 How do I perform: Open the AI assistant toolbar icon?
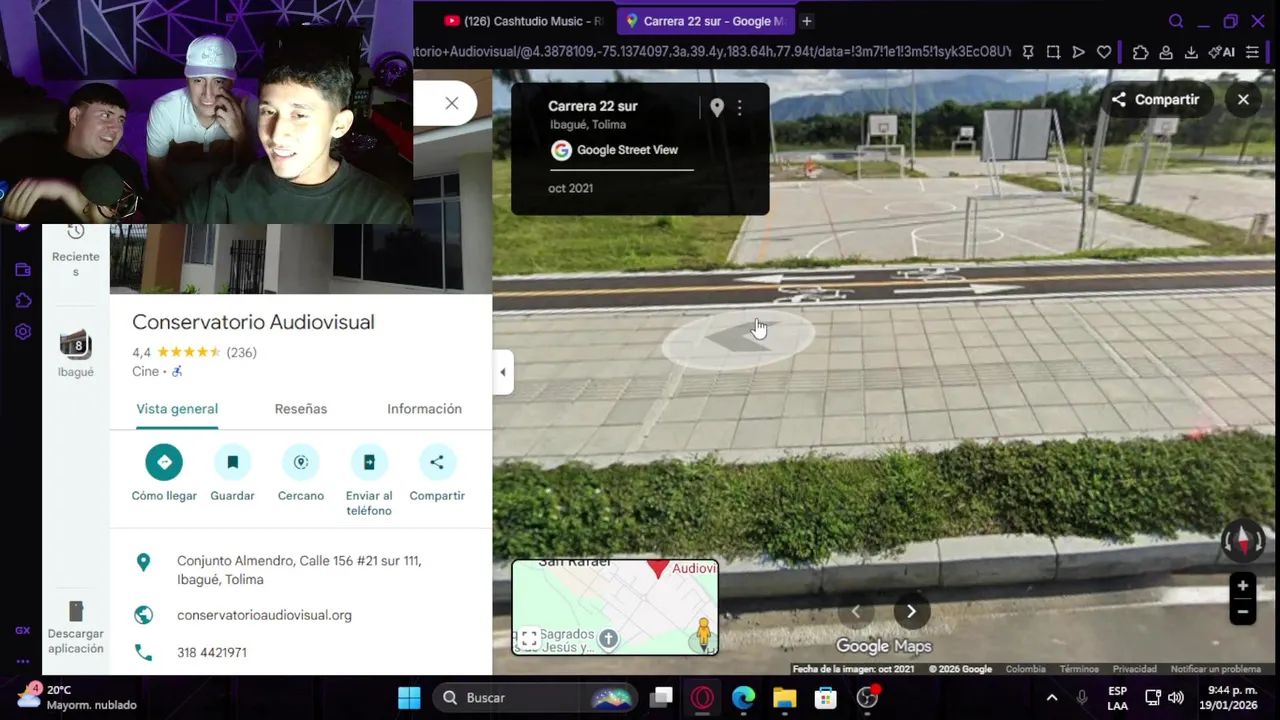pyautogui.click(x=1222, y=52)
